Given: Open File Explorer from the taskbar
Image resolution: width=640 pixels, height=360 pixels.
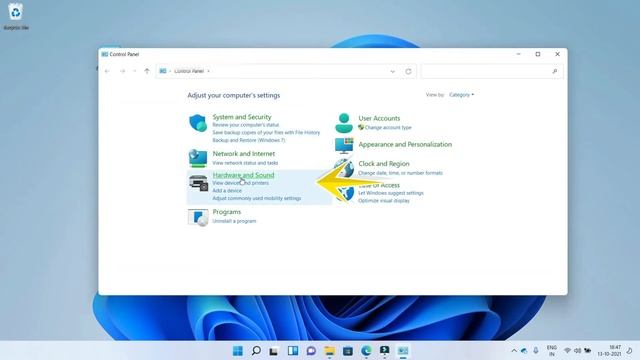Looking at the screenshot, I should click(329, 351).
